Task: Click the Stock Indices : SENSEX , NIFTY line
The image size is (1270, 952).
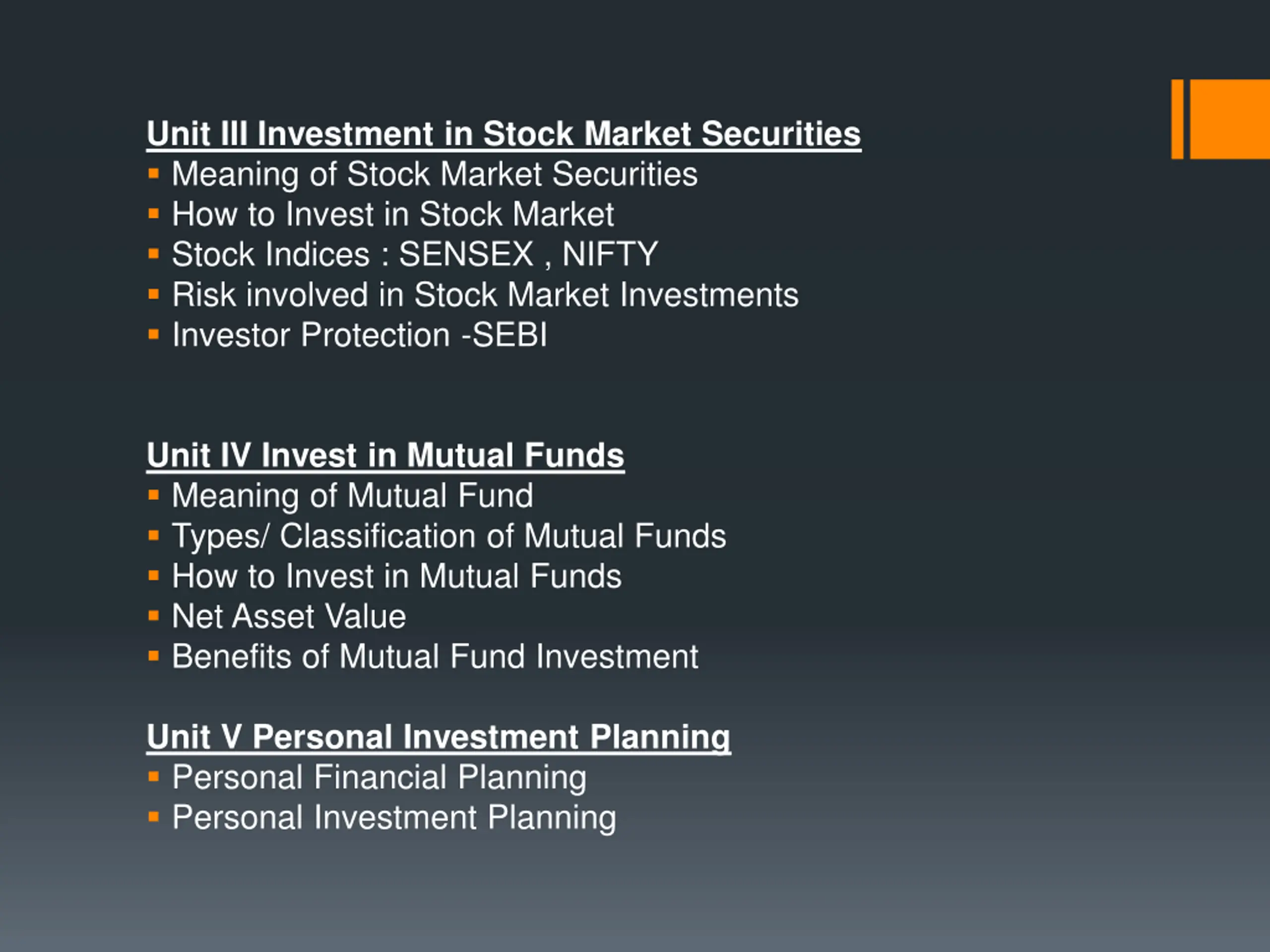Action: coord(415,254)
